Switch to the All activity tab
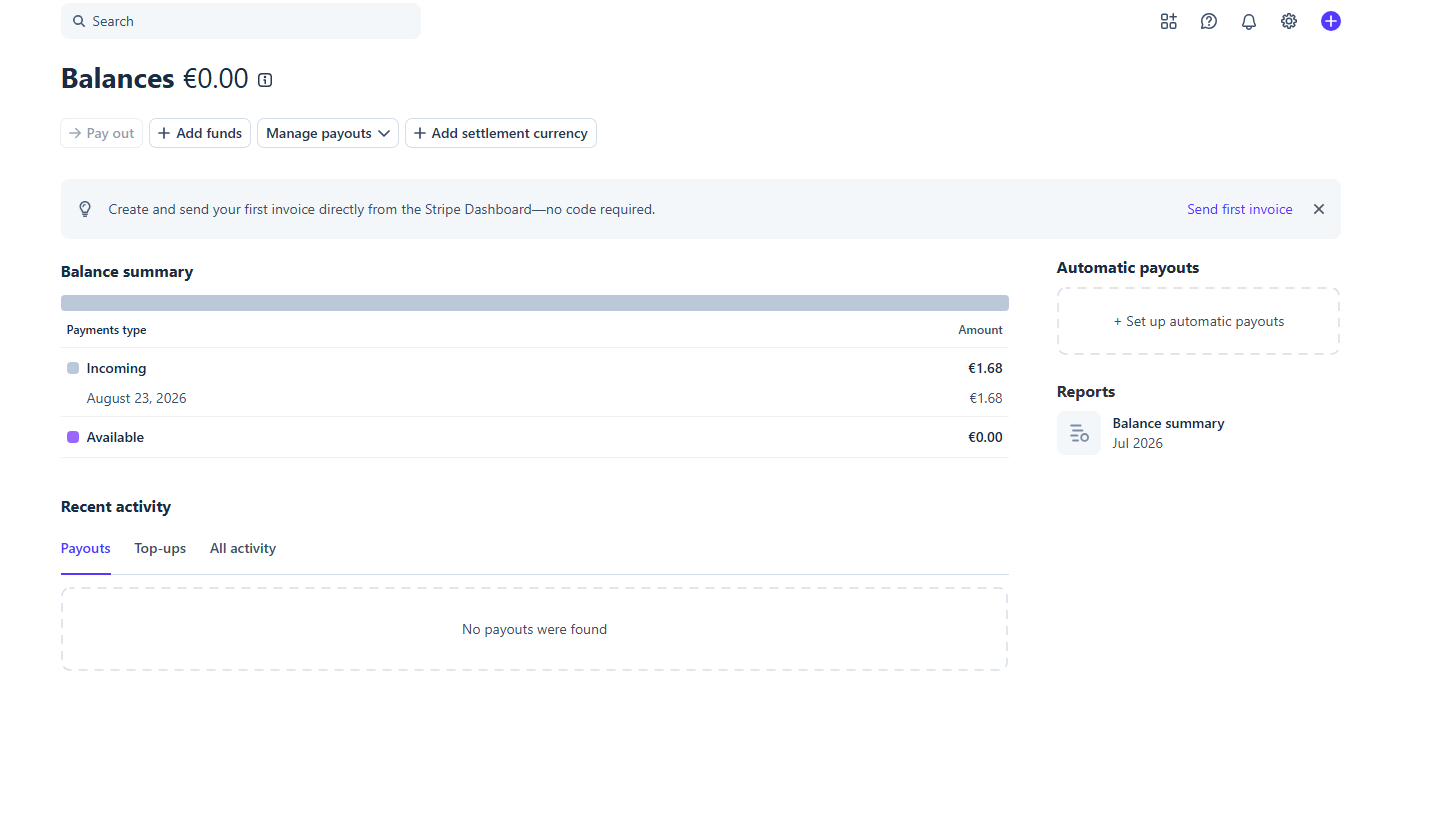 point(243,549)
